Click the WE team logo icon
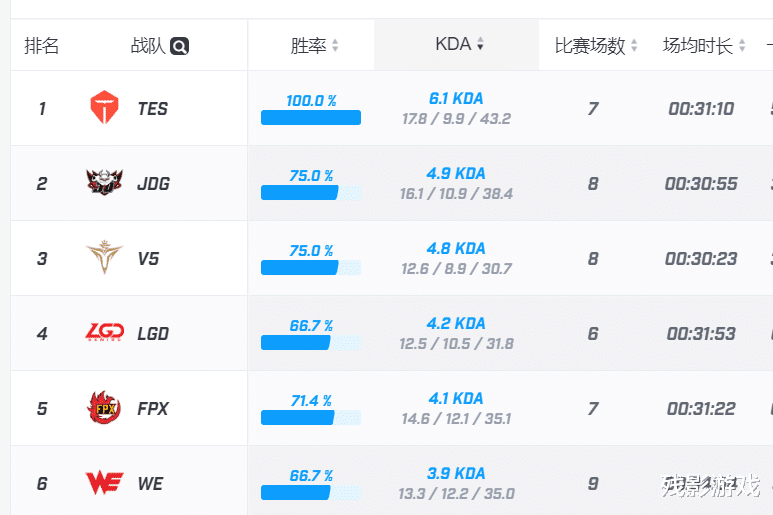The image size is (773, 515). (104, 483)
